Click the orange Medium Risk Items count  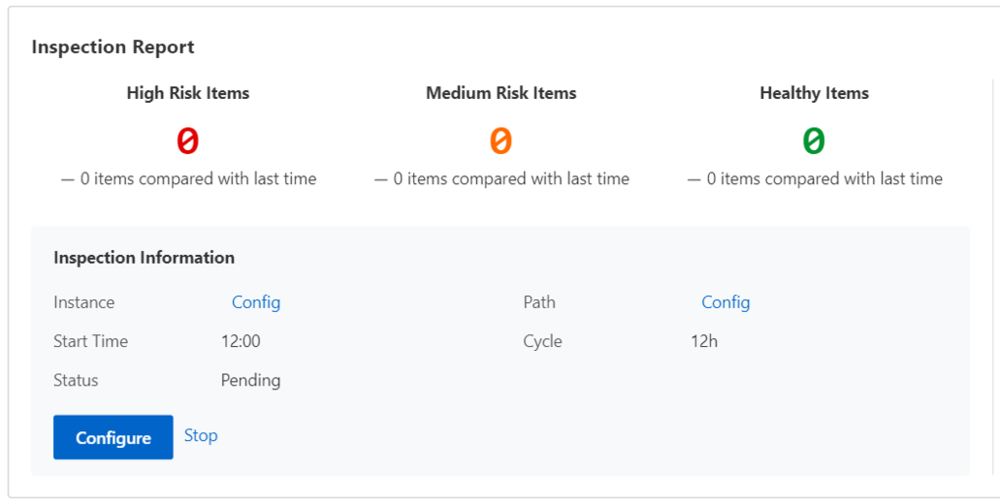[x=501, y=141]
